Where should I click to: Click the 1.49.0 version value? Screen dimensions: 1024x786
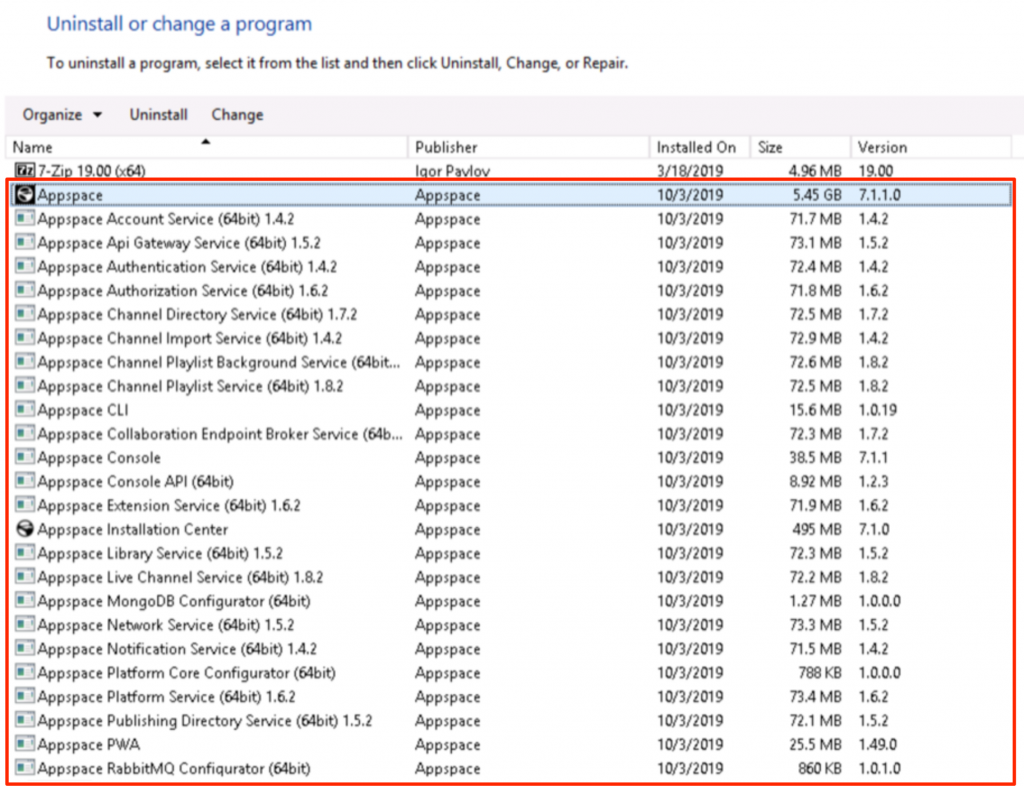tap(878, 744)
